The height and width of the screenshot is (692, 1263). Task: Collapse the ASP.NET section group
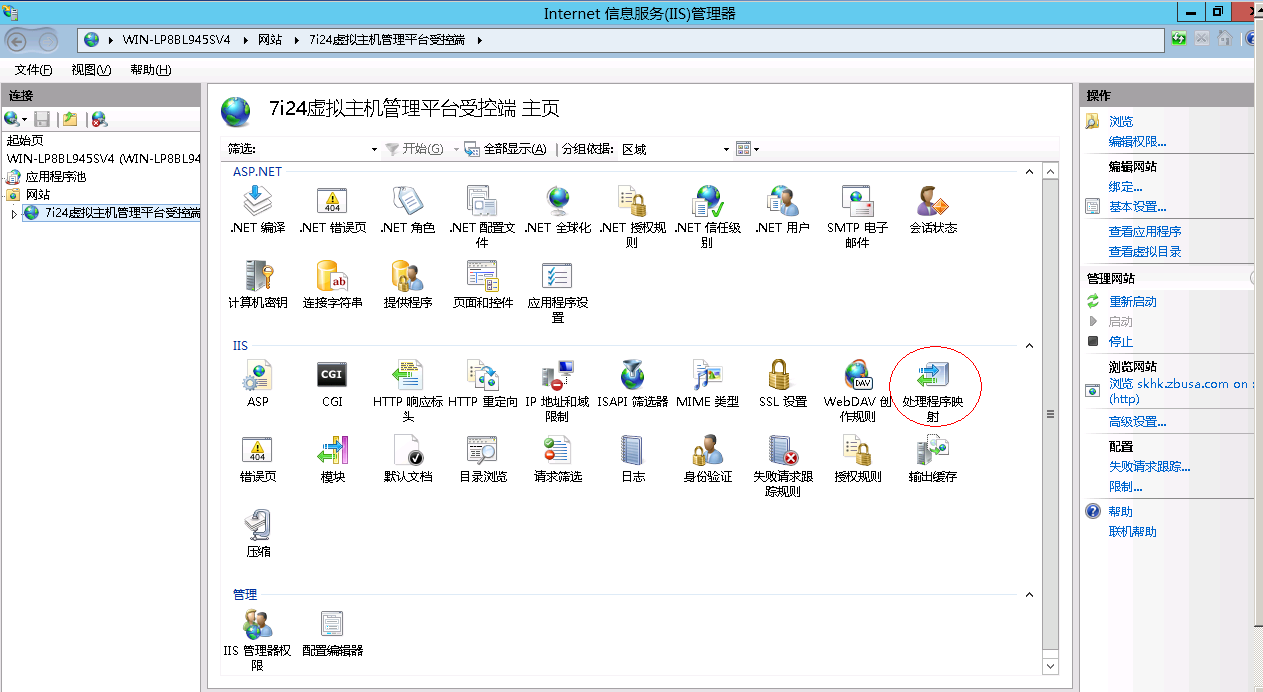coord(1028,172)
